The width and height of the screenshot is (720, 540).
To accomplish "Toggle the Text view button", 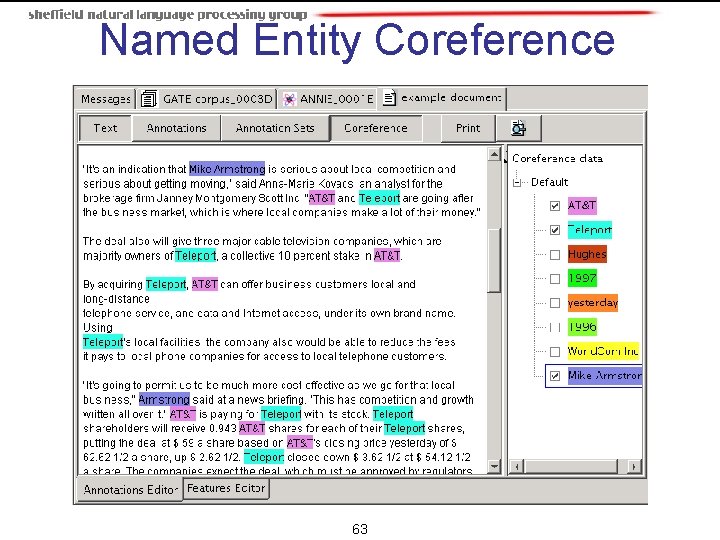I will 106,128.
